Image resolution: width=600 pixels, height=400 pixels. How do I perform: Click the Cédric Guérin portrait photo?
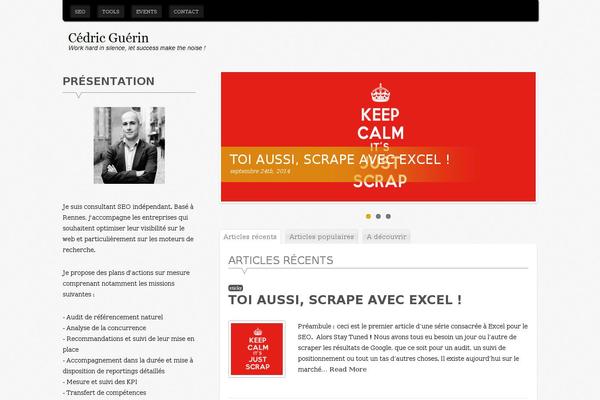pyautogui.click(x=129, y=145)
